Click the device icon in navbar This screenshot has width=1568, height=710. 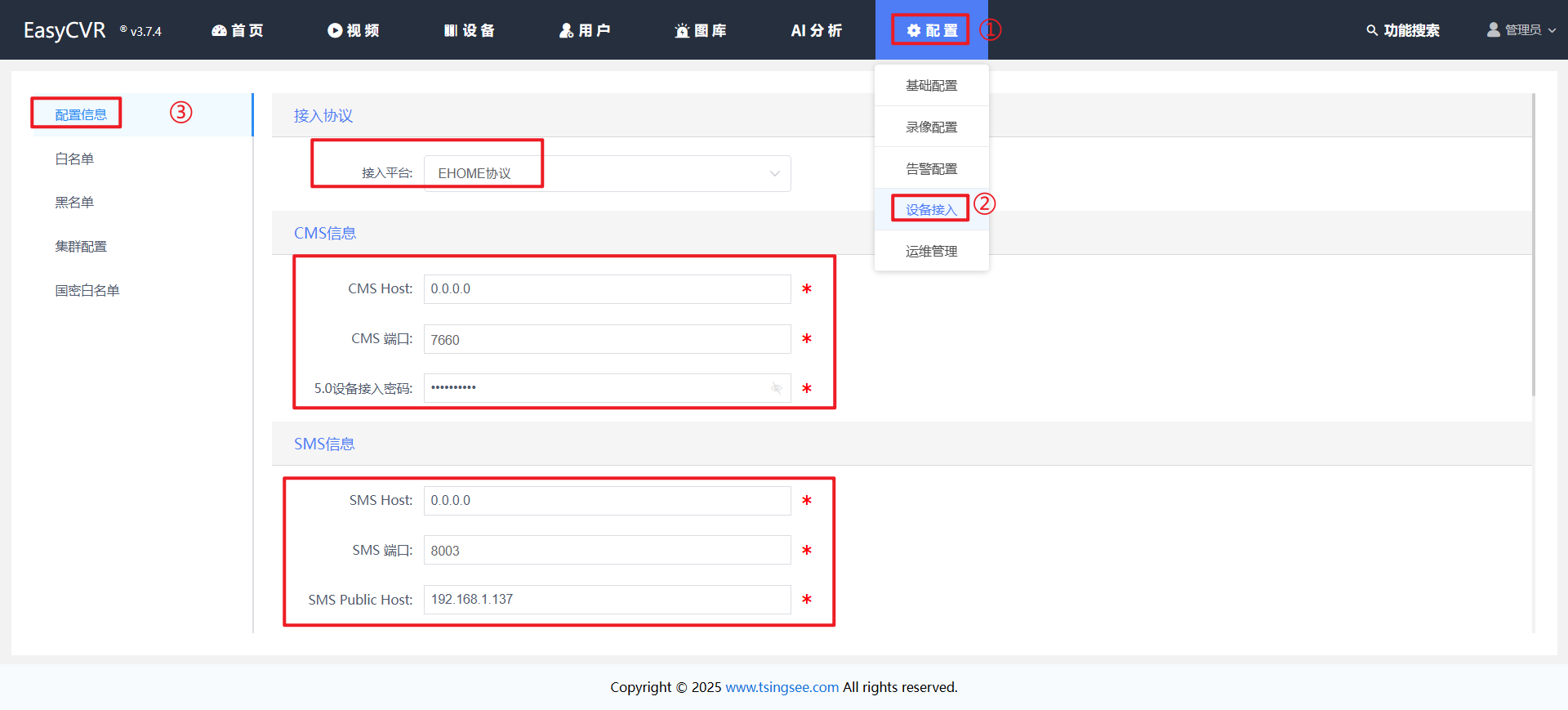451,30
